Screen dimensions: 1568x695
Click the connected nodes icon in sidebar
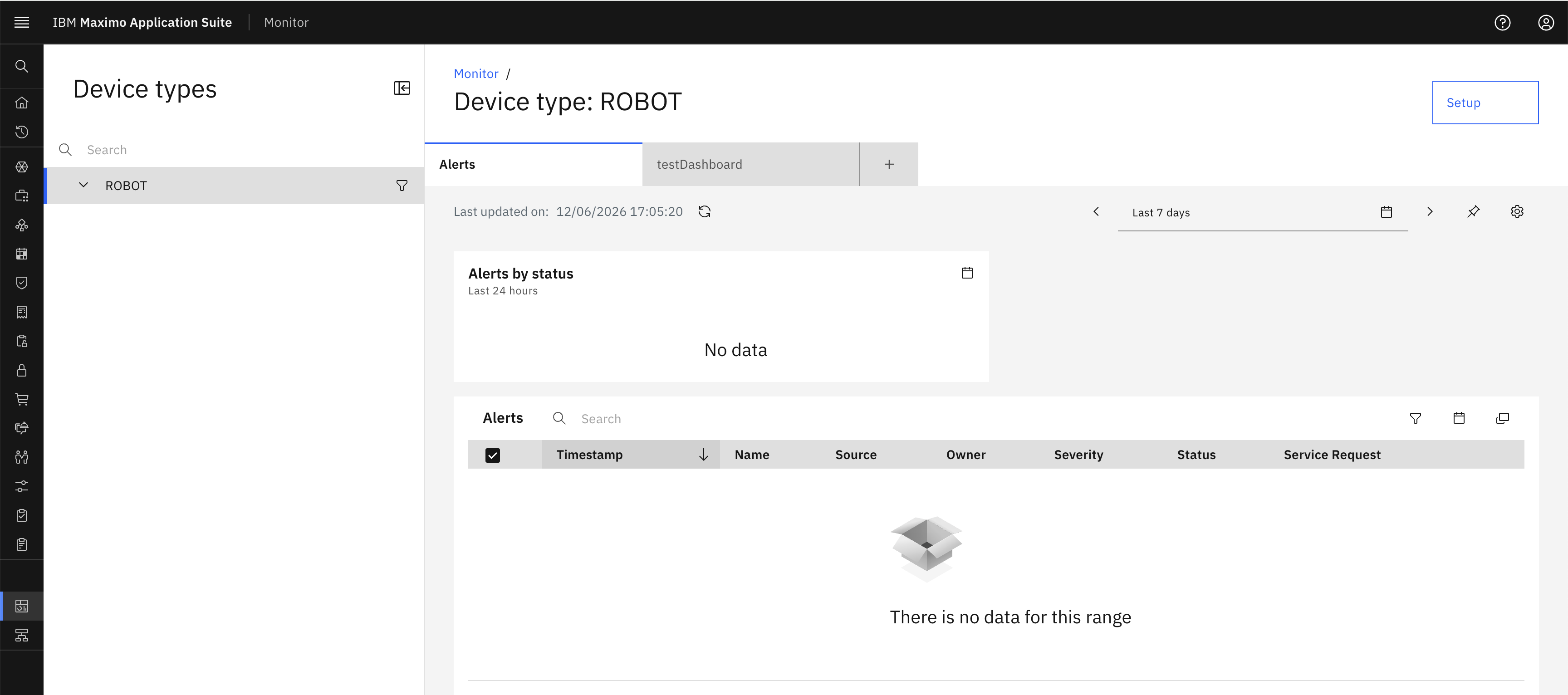point(22,225)
